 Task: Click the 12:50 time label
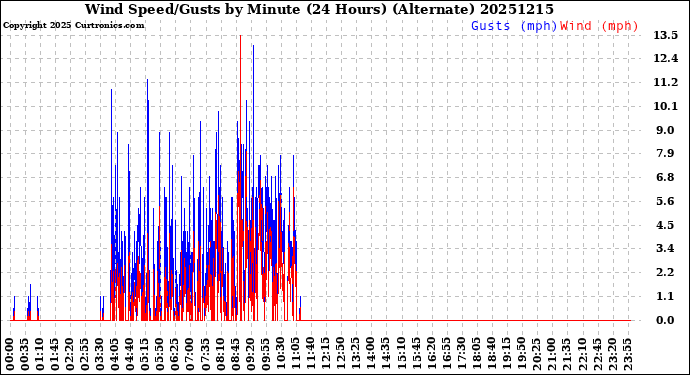341,355
